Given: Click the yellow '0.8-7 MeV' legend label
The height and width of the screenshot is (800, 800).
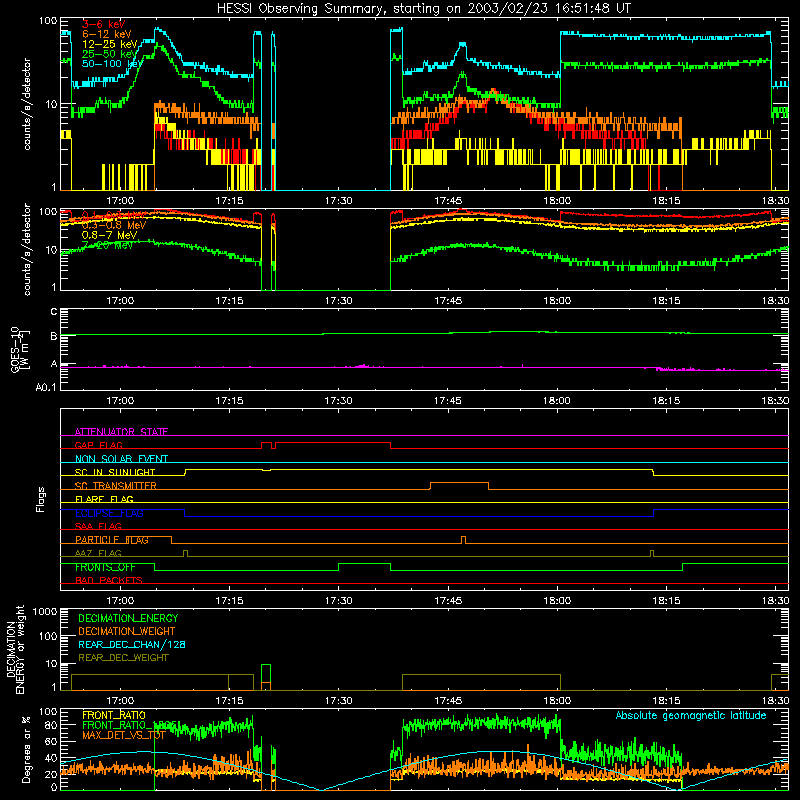Looking at the screenshot, I should pos(109,235).
